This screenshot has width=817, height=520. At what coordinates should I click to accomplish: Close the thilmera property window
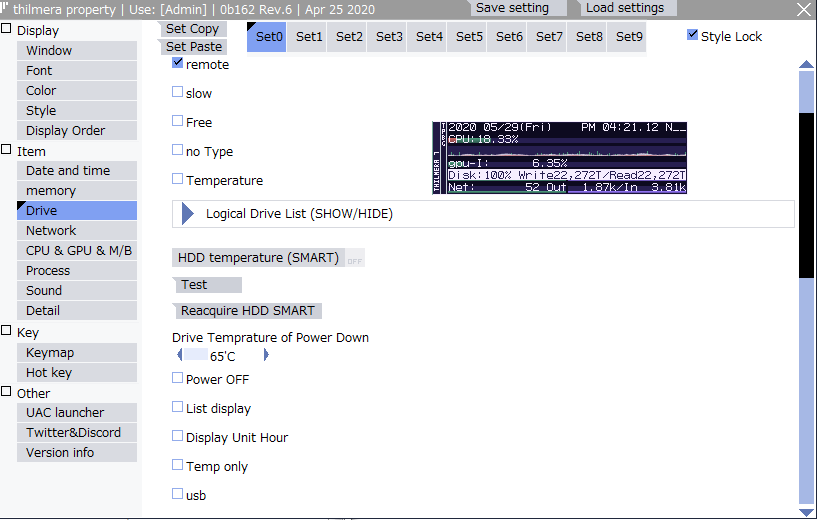tap(804, 9)
